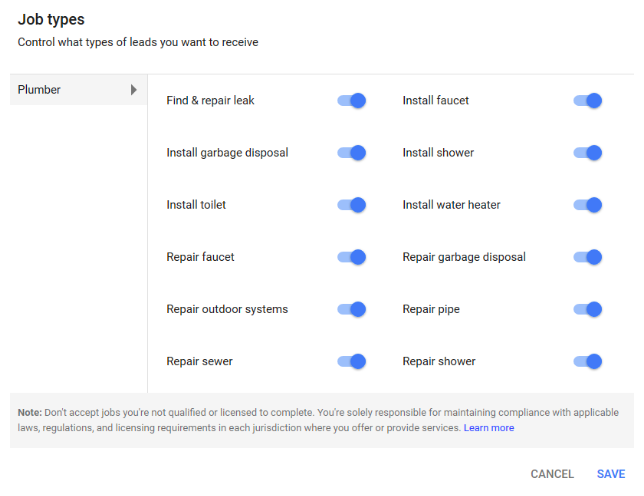Disable the Install shower switch
Viewport: 644px width, 496px height.
pyautogui.click(x=588, y=153)
